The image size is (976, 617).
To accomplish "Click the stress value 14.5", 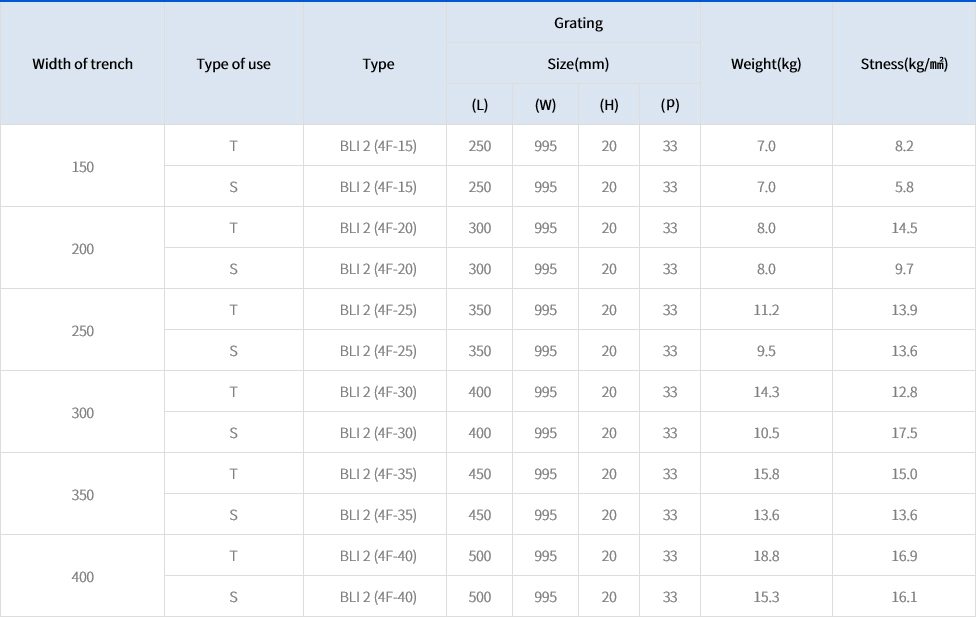I will coord(904,228).
